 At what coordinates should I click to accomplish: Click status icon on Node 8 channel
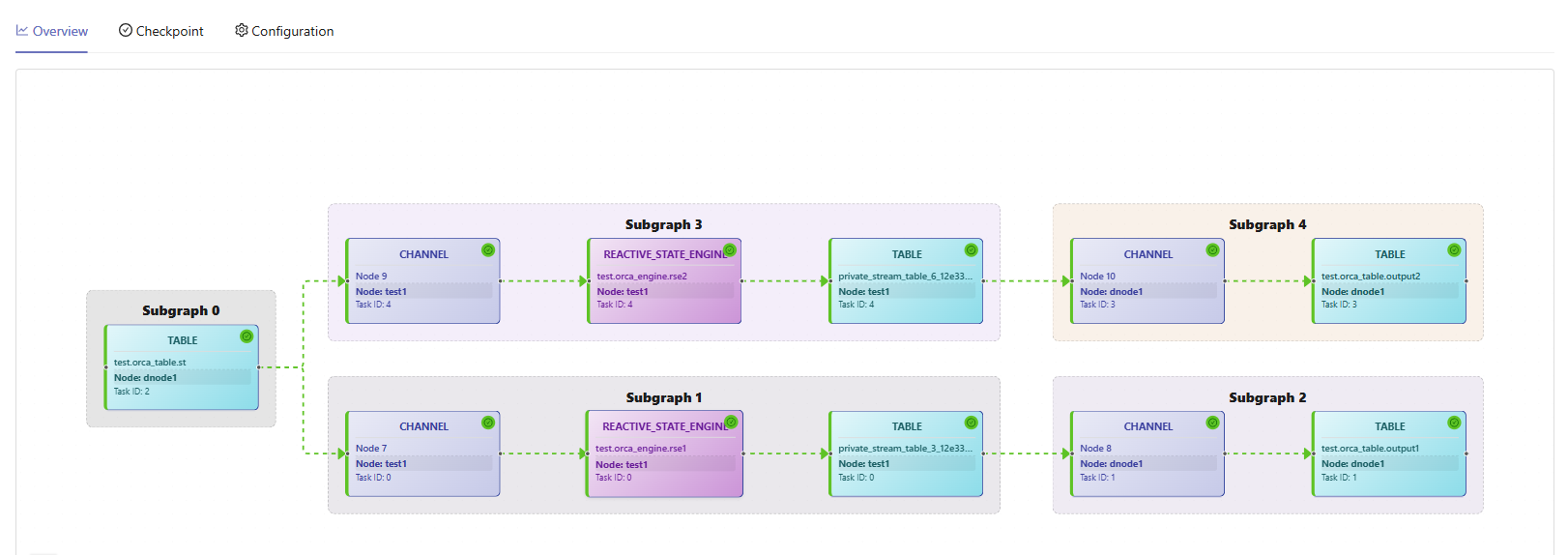(x=1212, y=423)
